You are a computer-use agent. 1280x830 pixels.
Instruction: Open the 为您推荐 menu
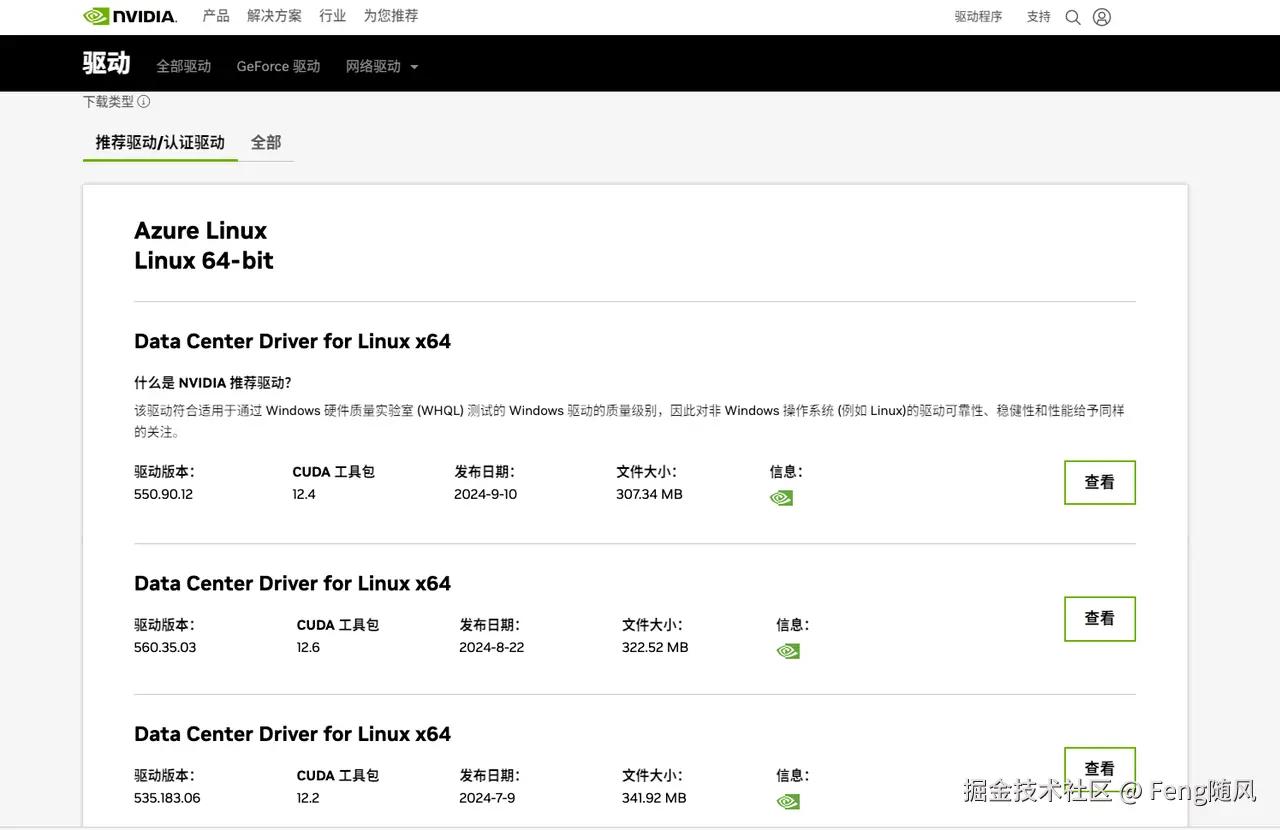391,16
